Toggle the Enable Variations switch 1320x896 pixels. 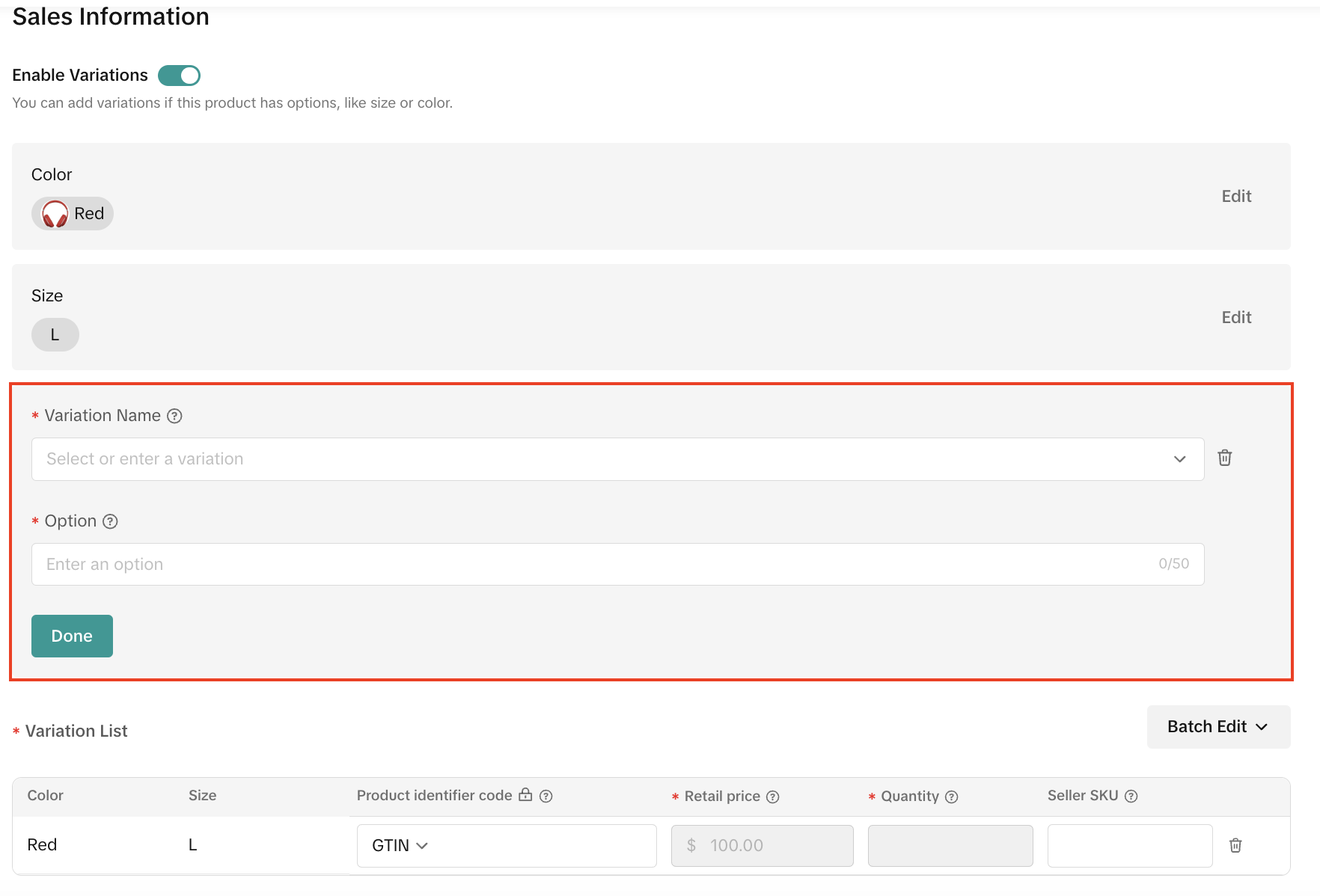[x=179, y=76]
